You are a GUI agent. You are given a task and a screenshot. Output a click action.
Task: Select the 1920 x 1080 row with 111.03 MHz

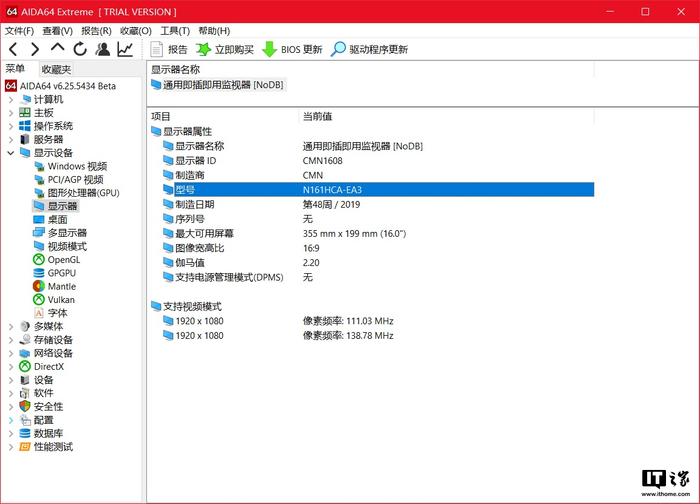378,321
